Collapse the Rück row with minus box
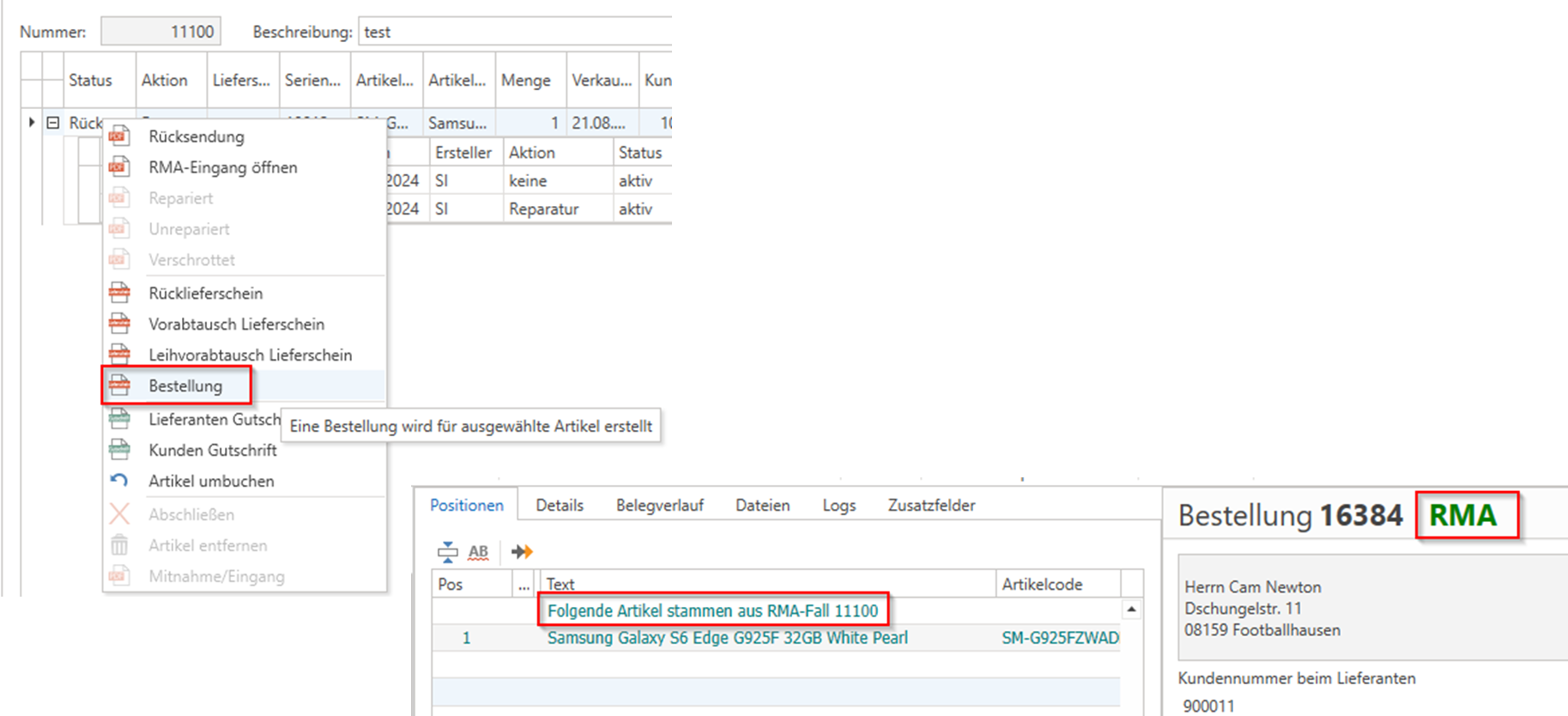Viewport: 1568px width, 716px height. pyautogui.click(x=53, y=123)
